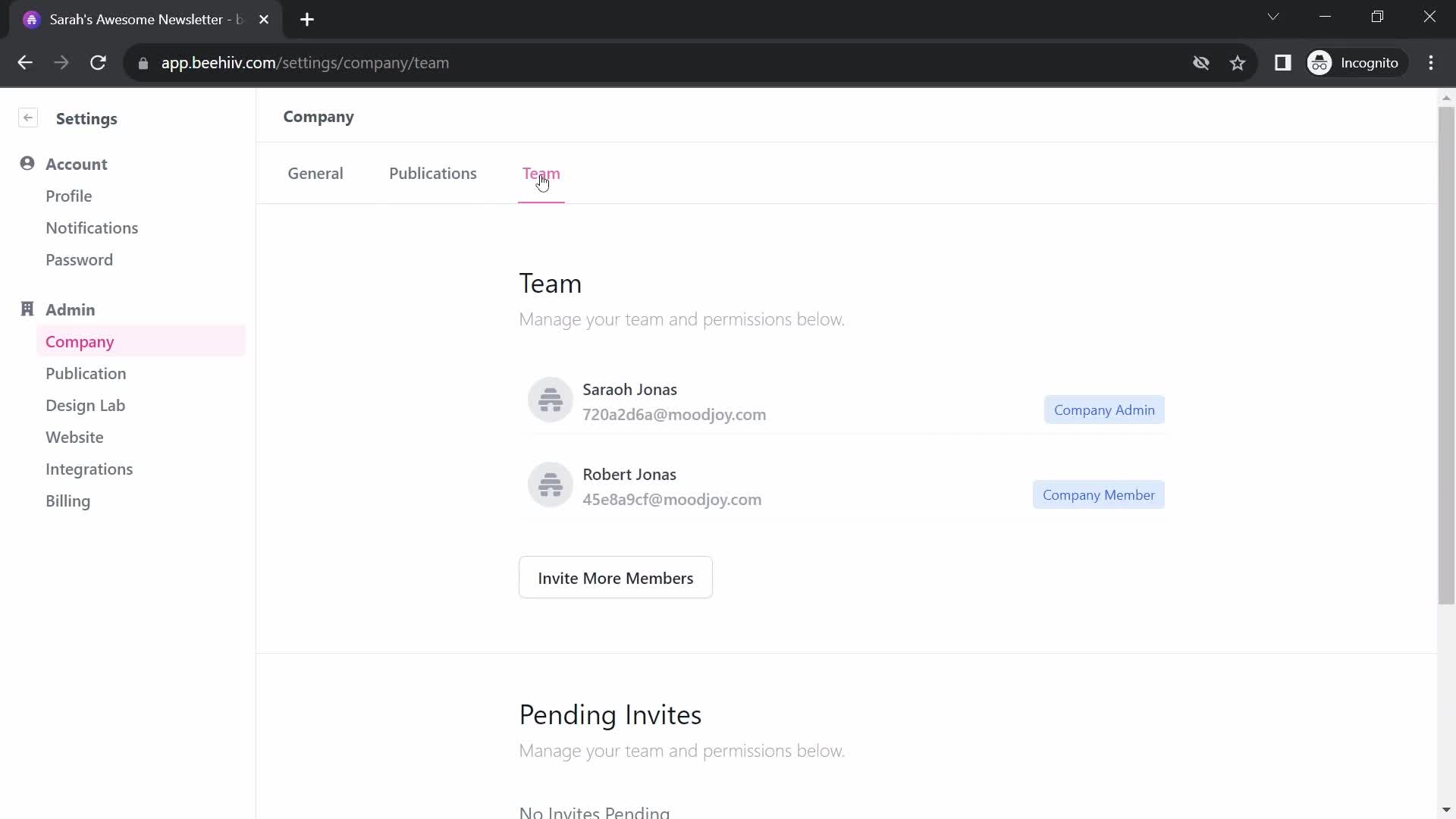Click the browser menu dots icon
The image size is (1456, 819).
pos(1437,63)
